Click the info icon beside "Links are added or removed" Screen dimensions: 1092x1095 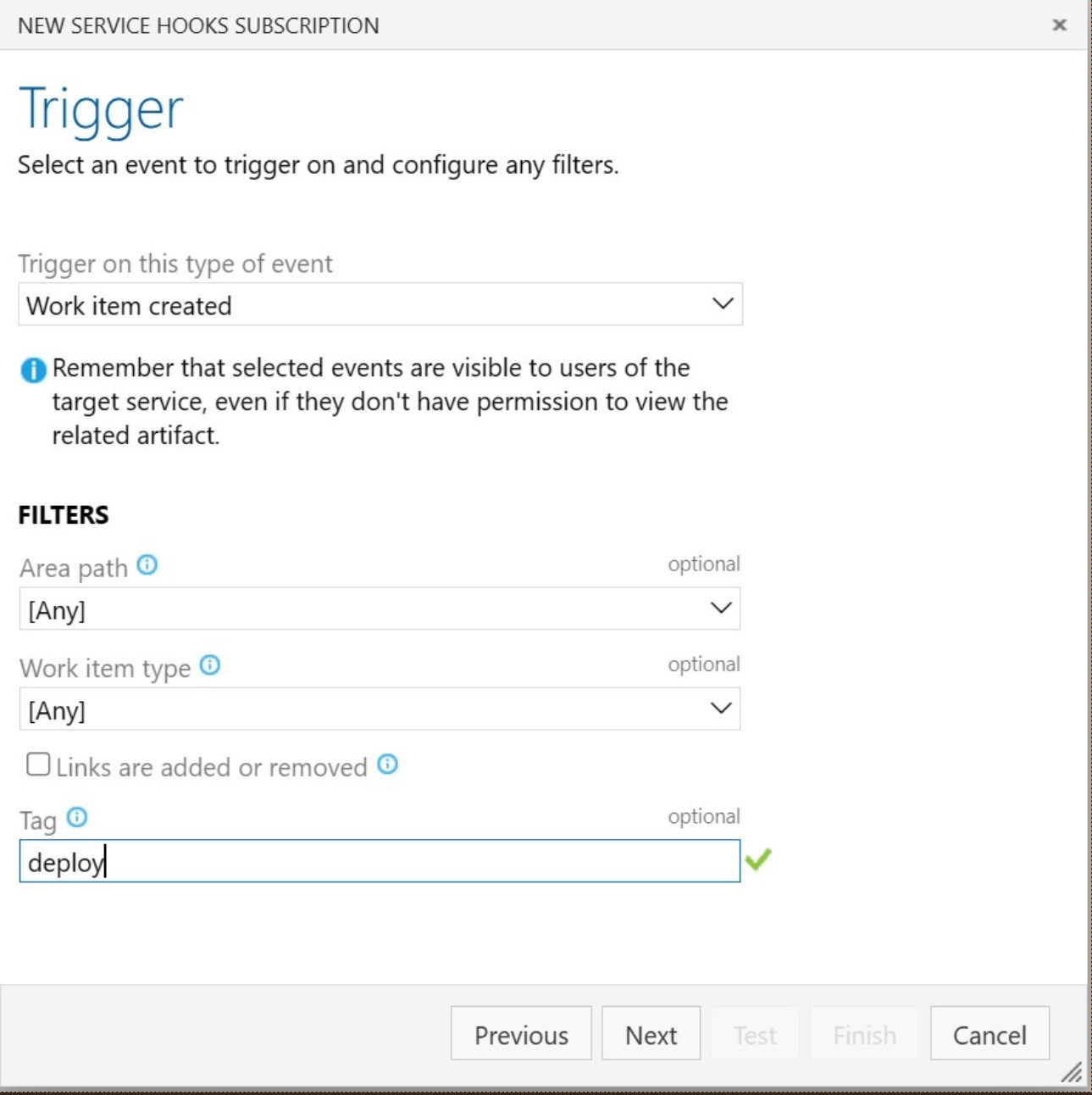pyautogui.click(x=388, y=765)
